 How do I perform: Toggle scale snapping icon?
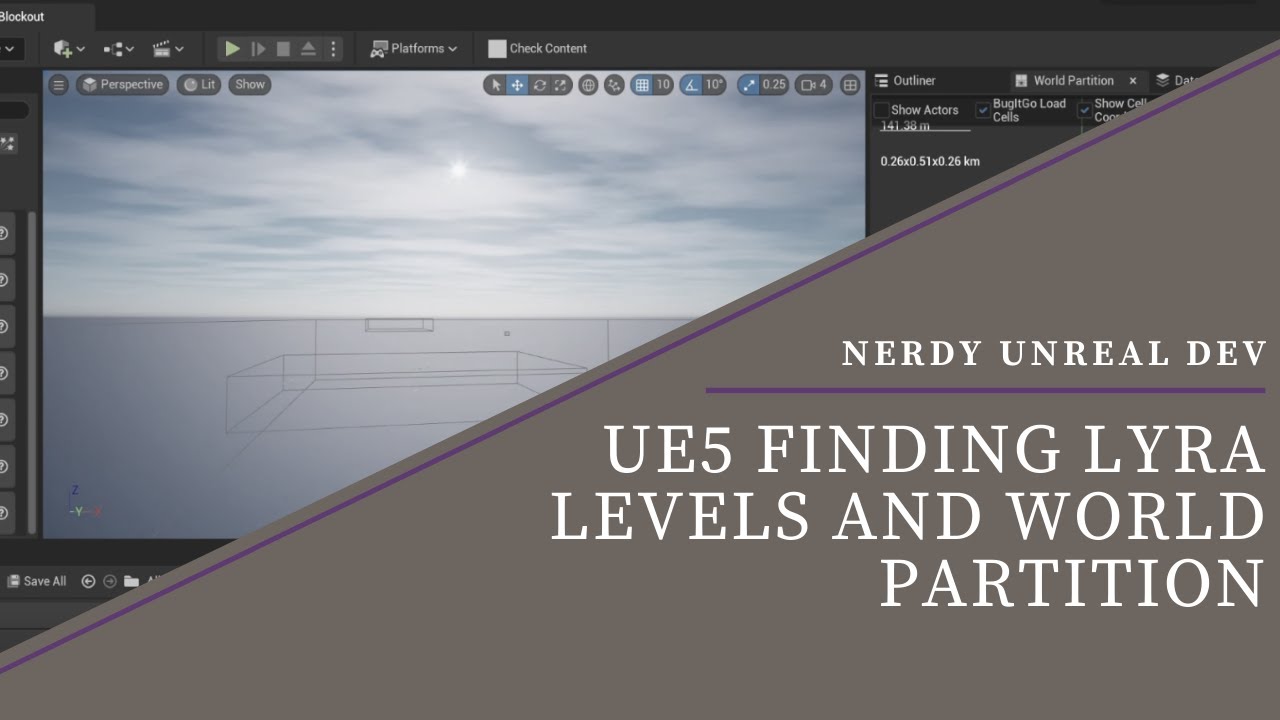click(x=749, y=85)
